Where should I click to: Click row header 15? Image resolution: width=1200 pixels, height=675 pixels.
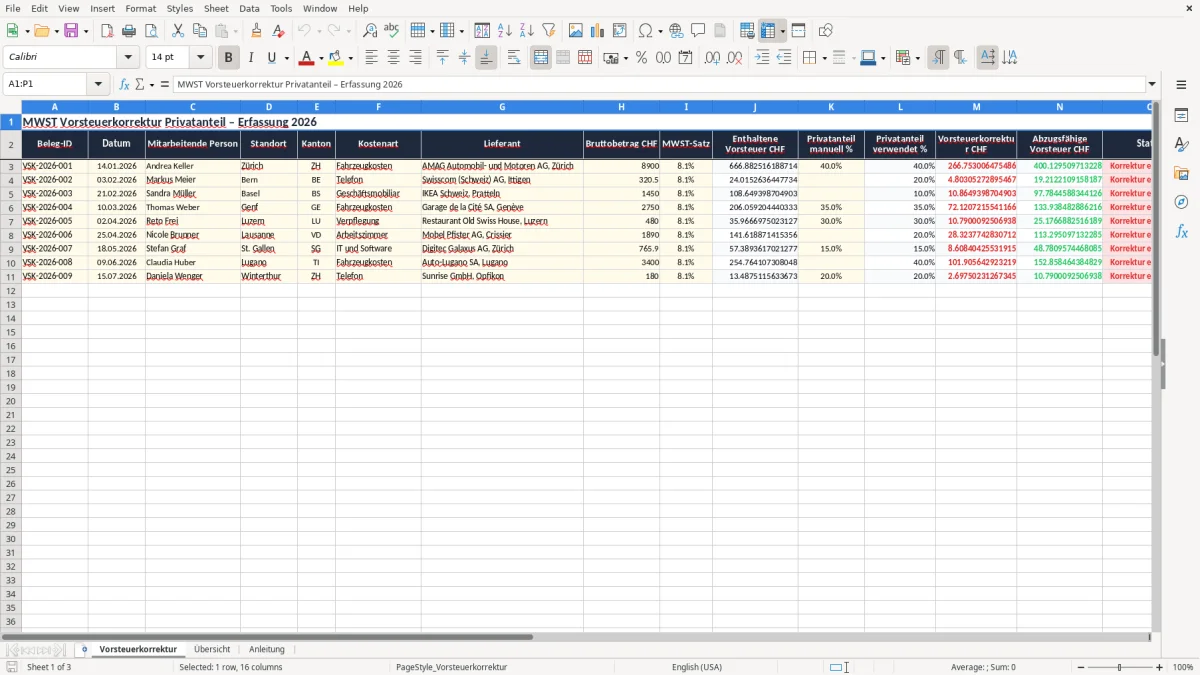coord(10,332)
